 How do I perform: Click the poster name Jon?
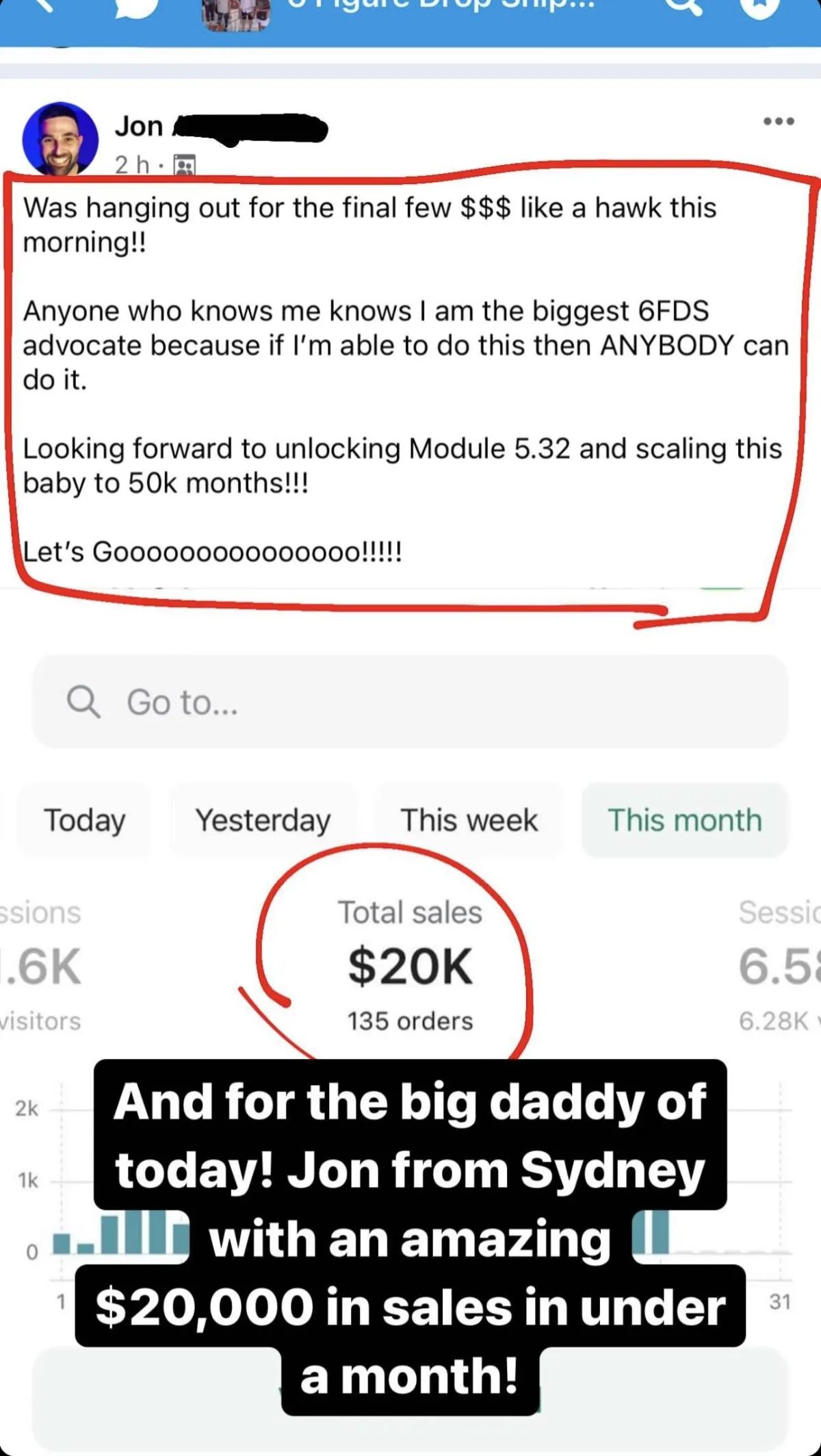tap(139, 127)
